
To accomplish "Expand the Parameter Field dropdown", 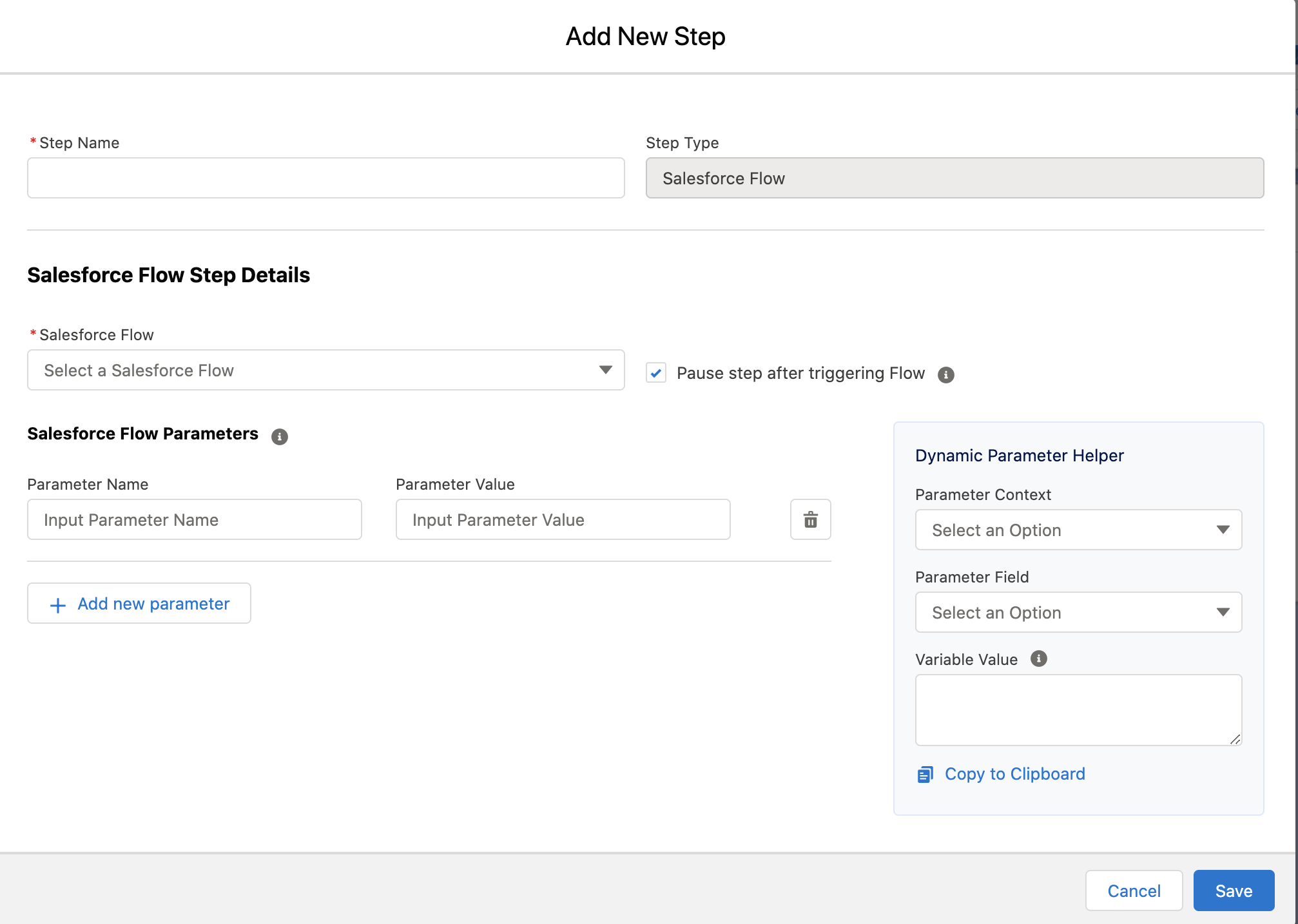I will click(x=1078, y=612).
